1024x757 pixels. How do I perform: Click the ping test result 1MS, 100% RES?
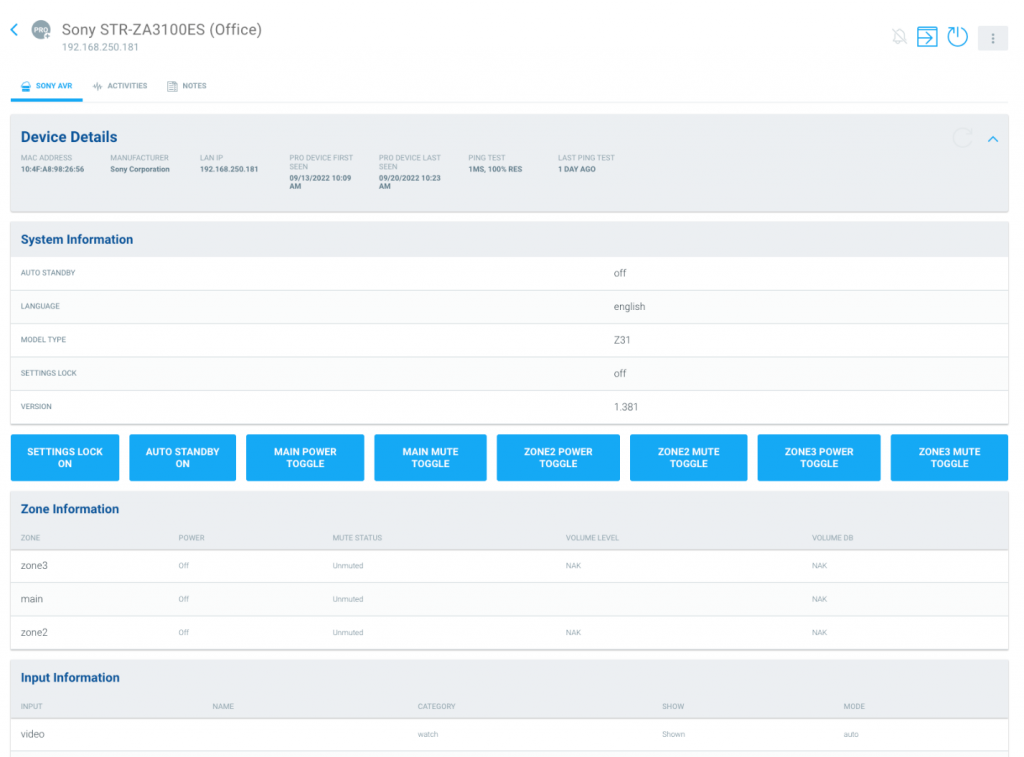pyautogui.click(x=495, y=169)
